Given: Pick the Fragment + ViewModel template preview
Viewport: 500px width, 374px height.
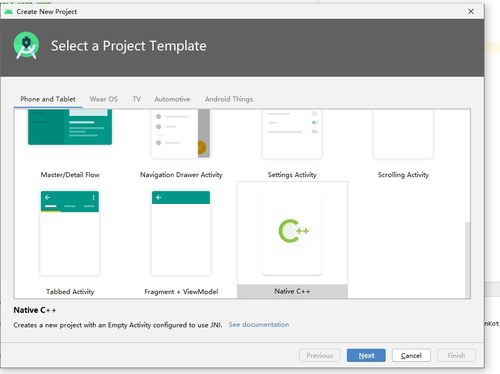Looking at the screenshot, I should (181, 233).
